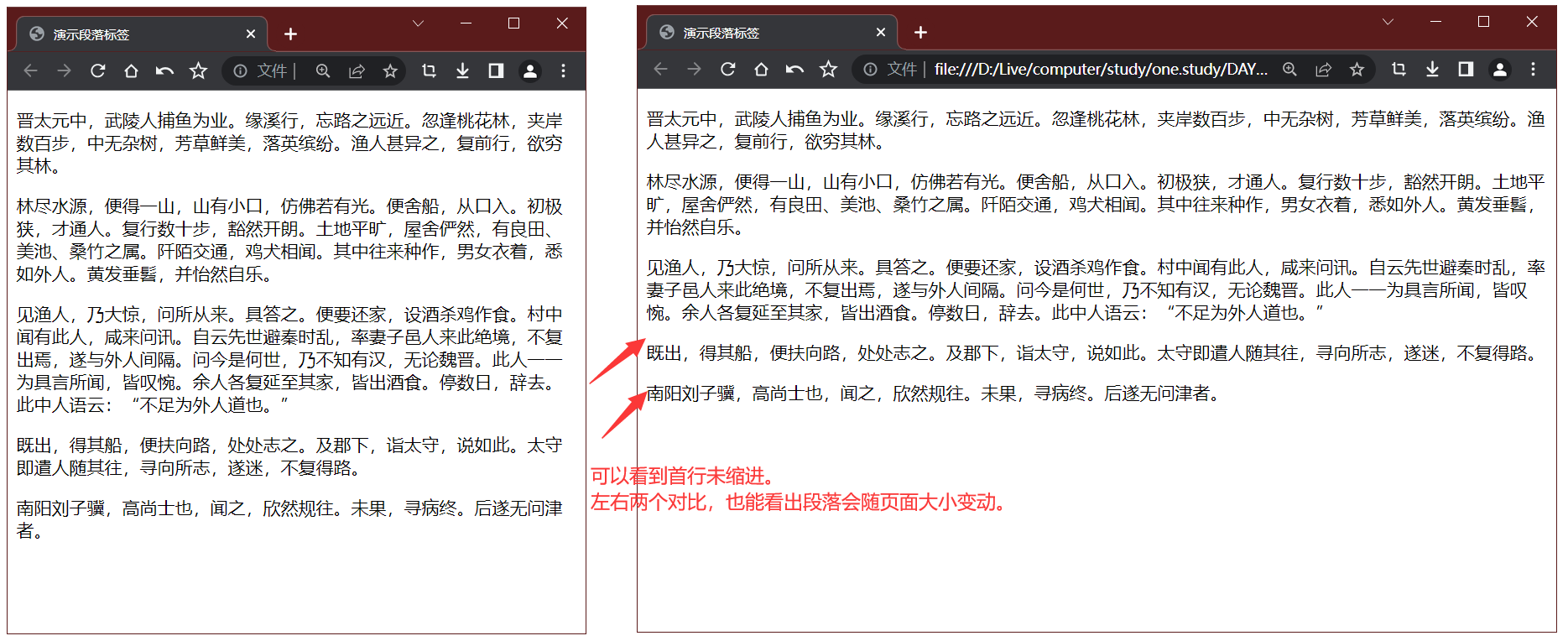Click paragraph starting 南阳刘子骥 in right window
Viewport: 1568px width, 641px height.
[x=933, y=393]
